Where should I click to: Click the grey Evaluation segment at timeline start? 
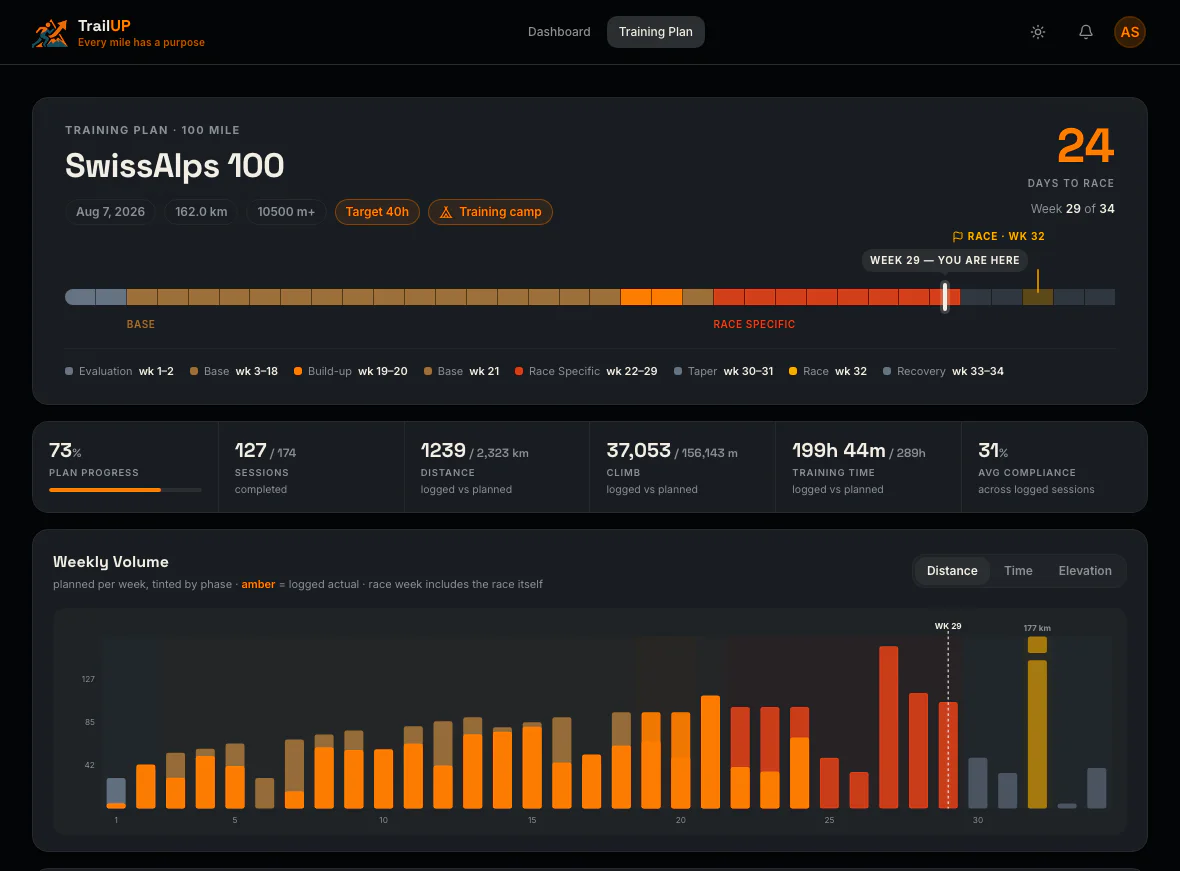click(x=96, y=297)
